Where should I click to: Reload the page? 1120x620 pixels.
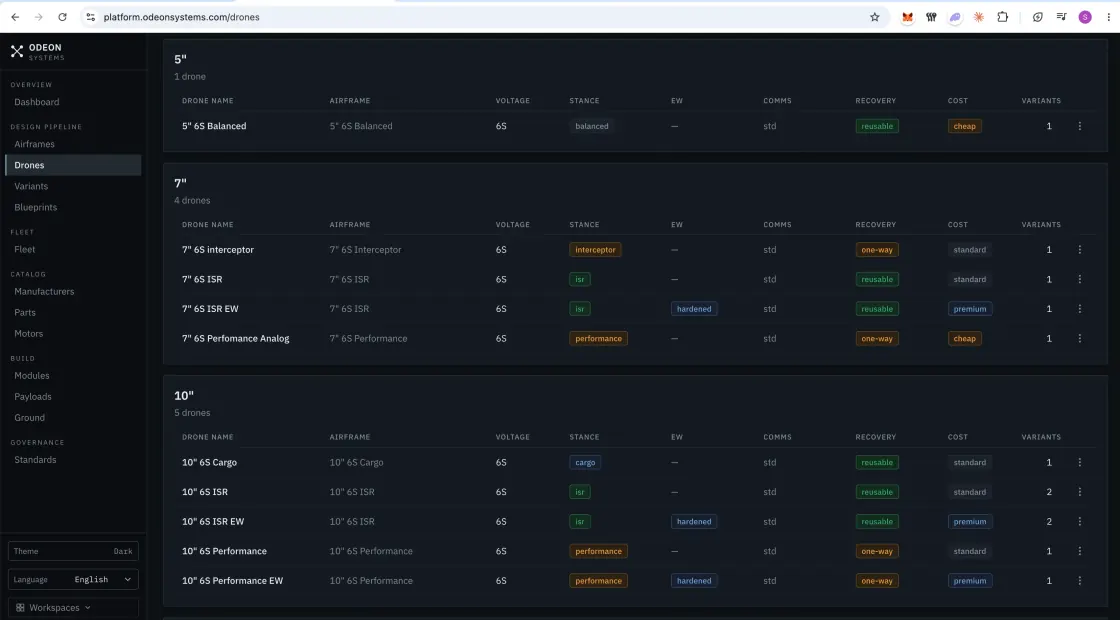click(62, 17)
